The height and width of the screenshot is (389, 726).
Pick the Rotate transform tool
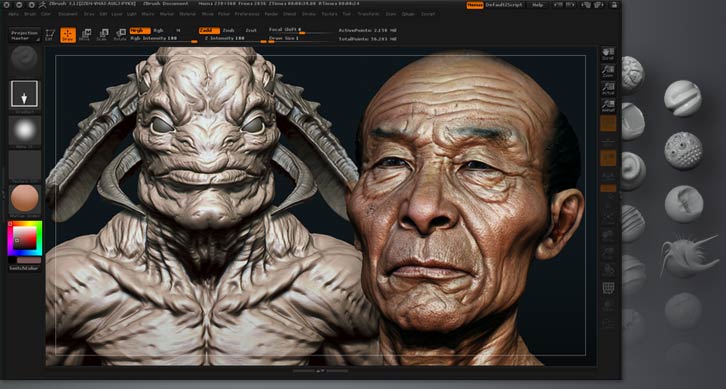tap(120, 35)
